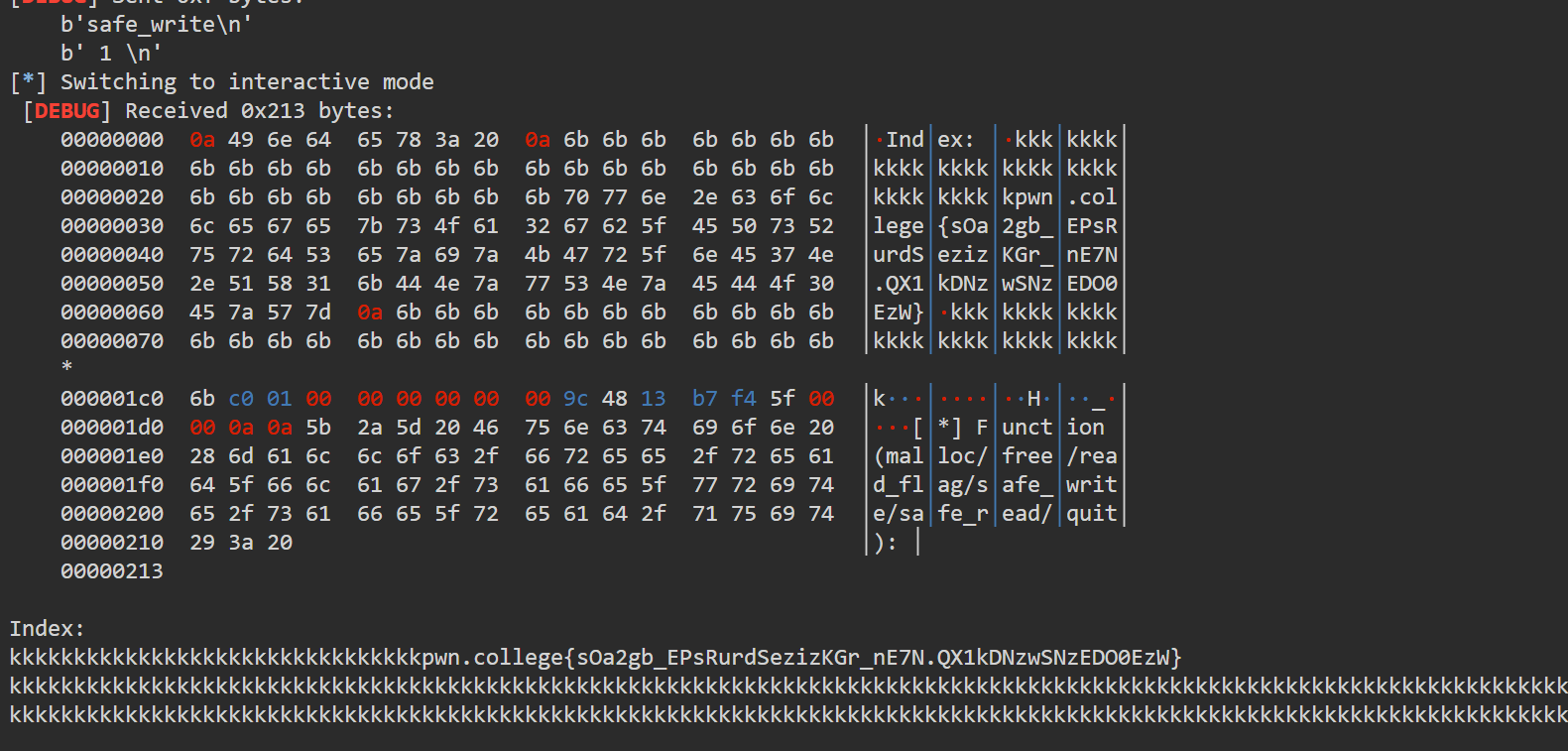Screen dimensions: 1568x751
Task: Click the hex offset 000001c0
Action: click(x=112, y=398)
